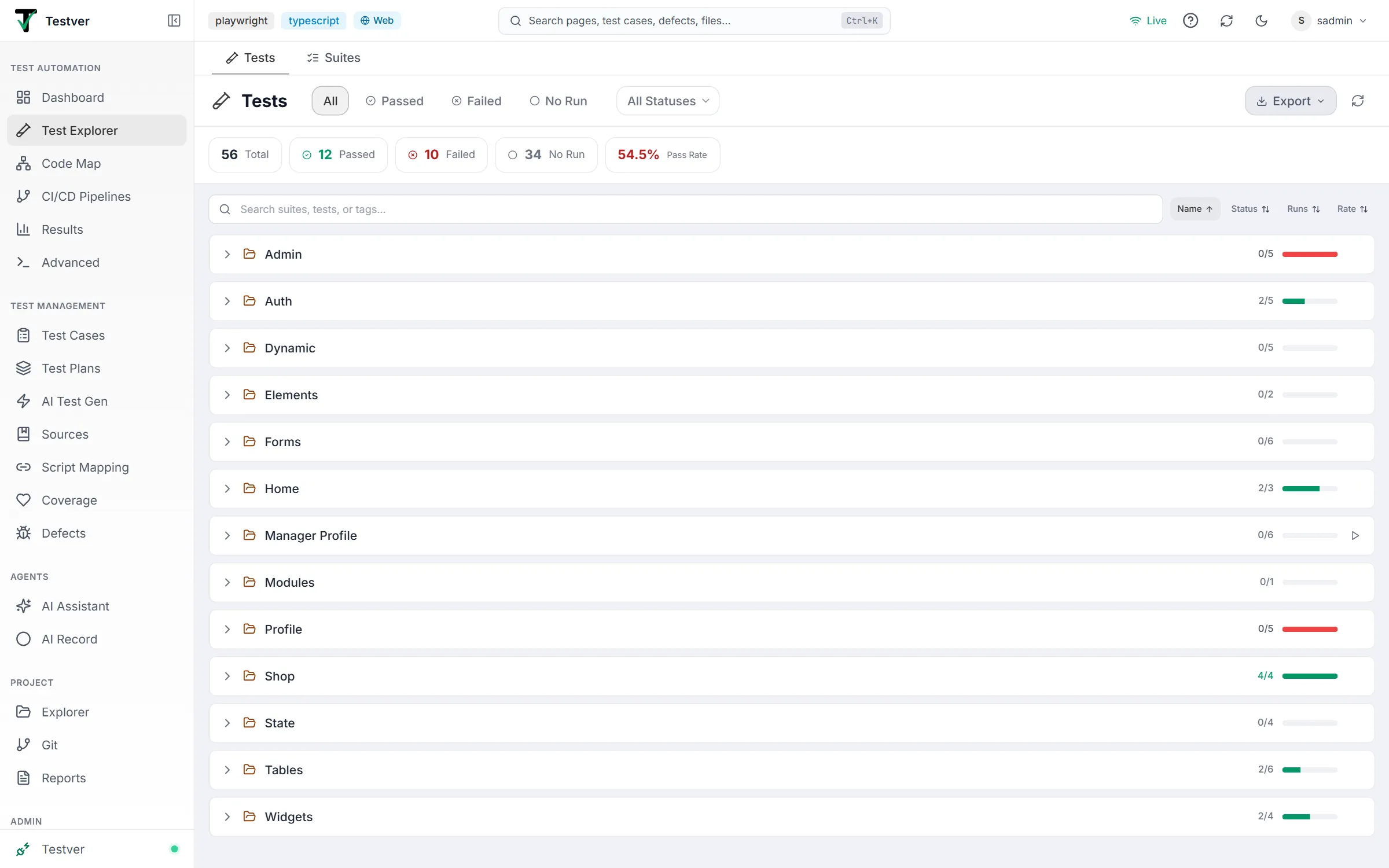Click the typescript tag

(x=314, y=20)
